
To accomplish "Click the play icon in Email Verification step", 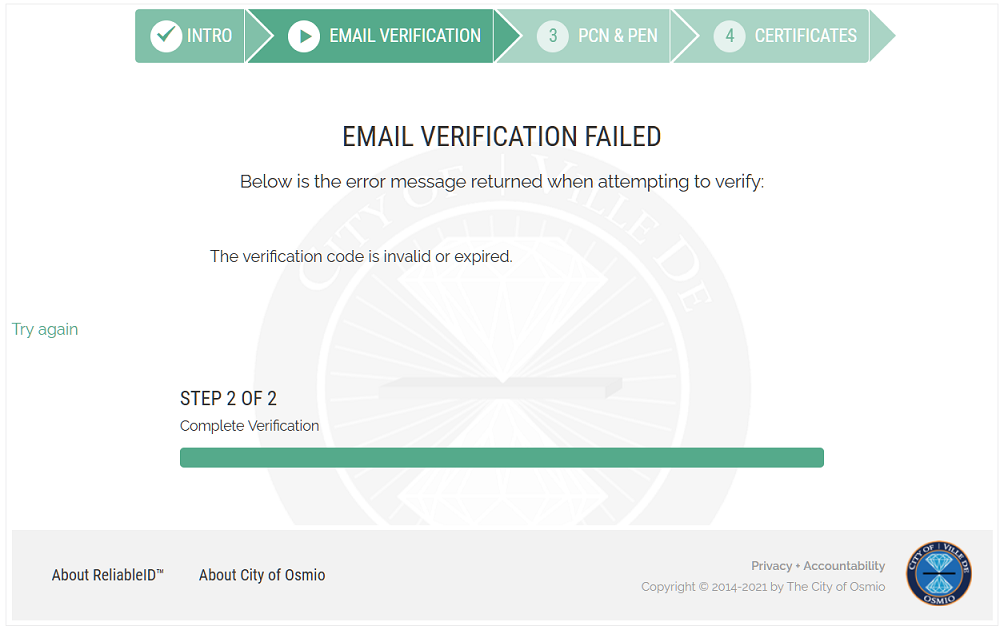I will pos(304,36).
